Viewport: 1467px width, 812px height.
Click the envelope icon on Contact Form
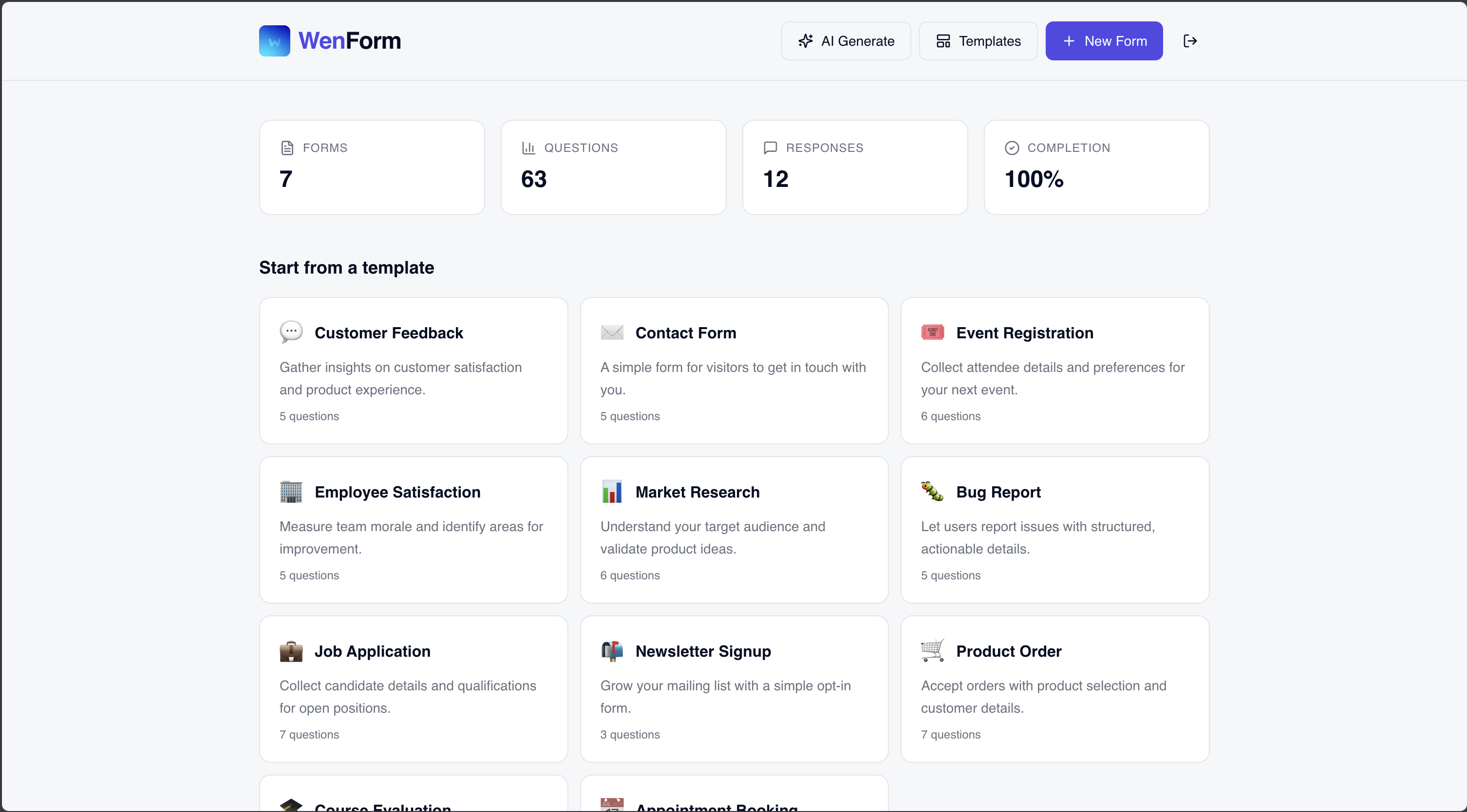coord(612,332)
